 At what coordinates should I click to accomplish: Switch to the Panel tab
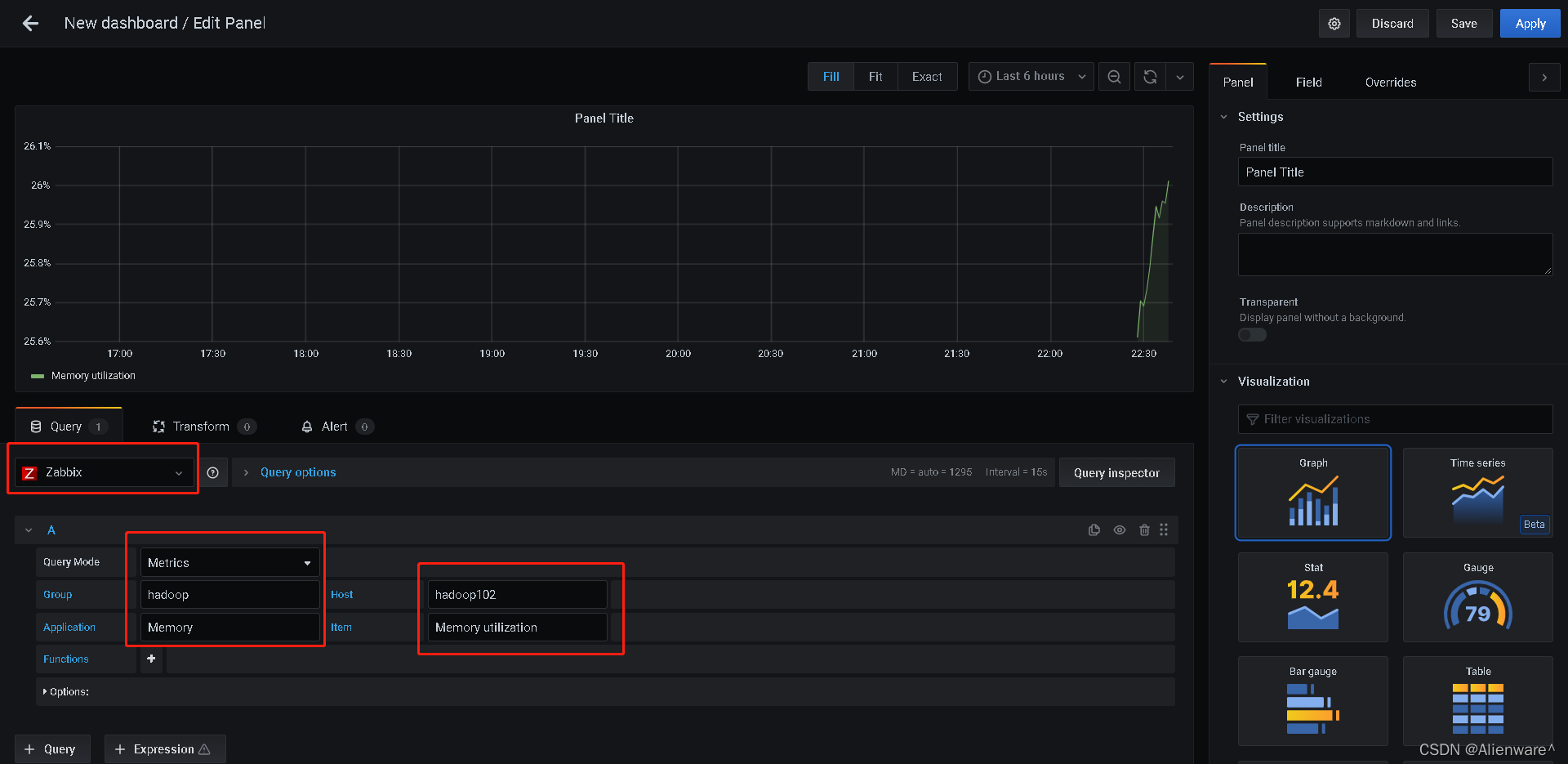(x=1238, y=83)
